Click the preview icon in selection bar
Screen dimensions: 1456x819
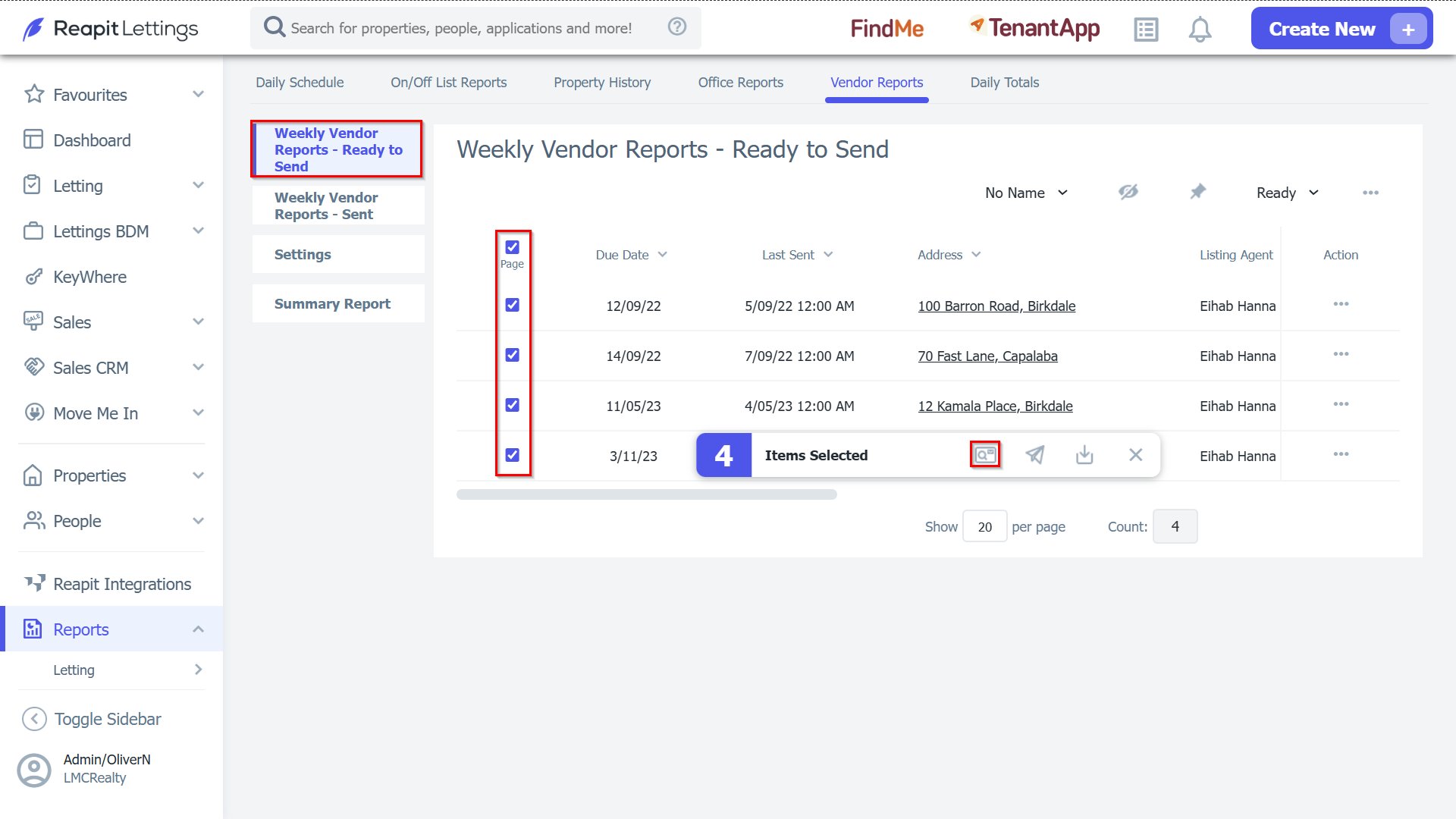tap(985, 455)
